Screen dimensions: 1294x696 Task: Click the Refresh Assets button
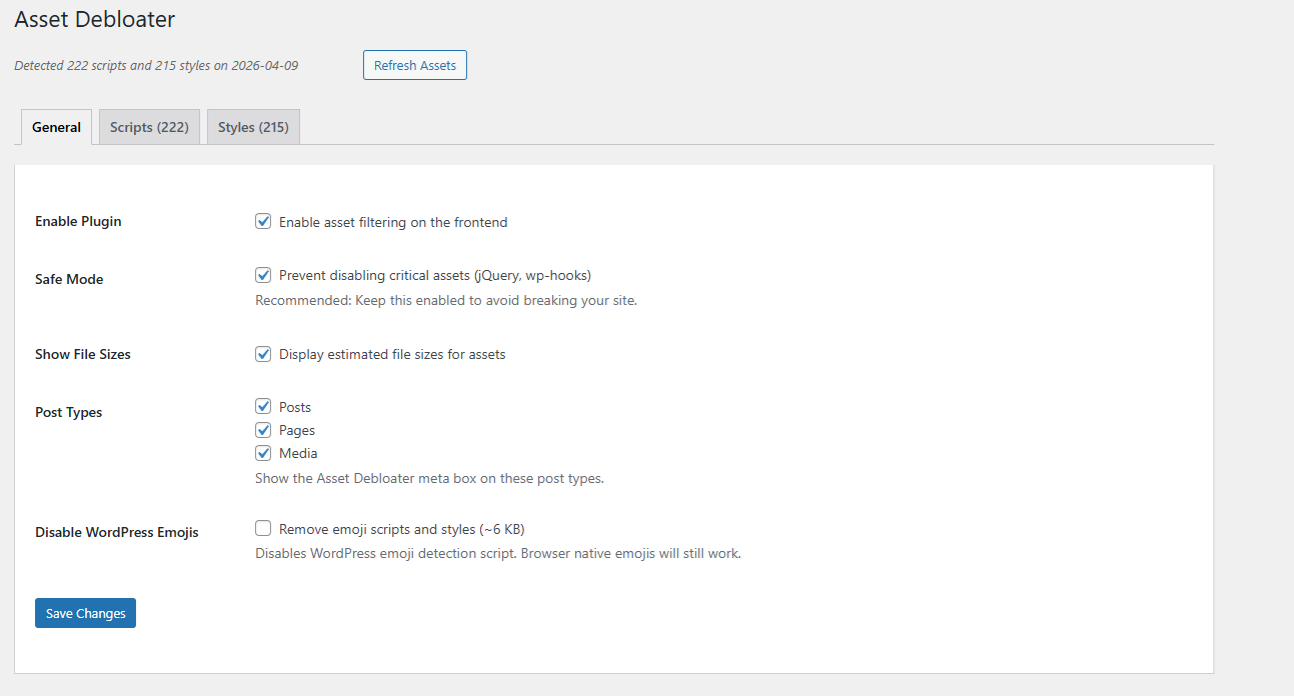414,66
